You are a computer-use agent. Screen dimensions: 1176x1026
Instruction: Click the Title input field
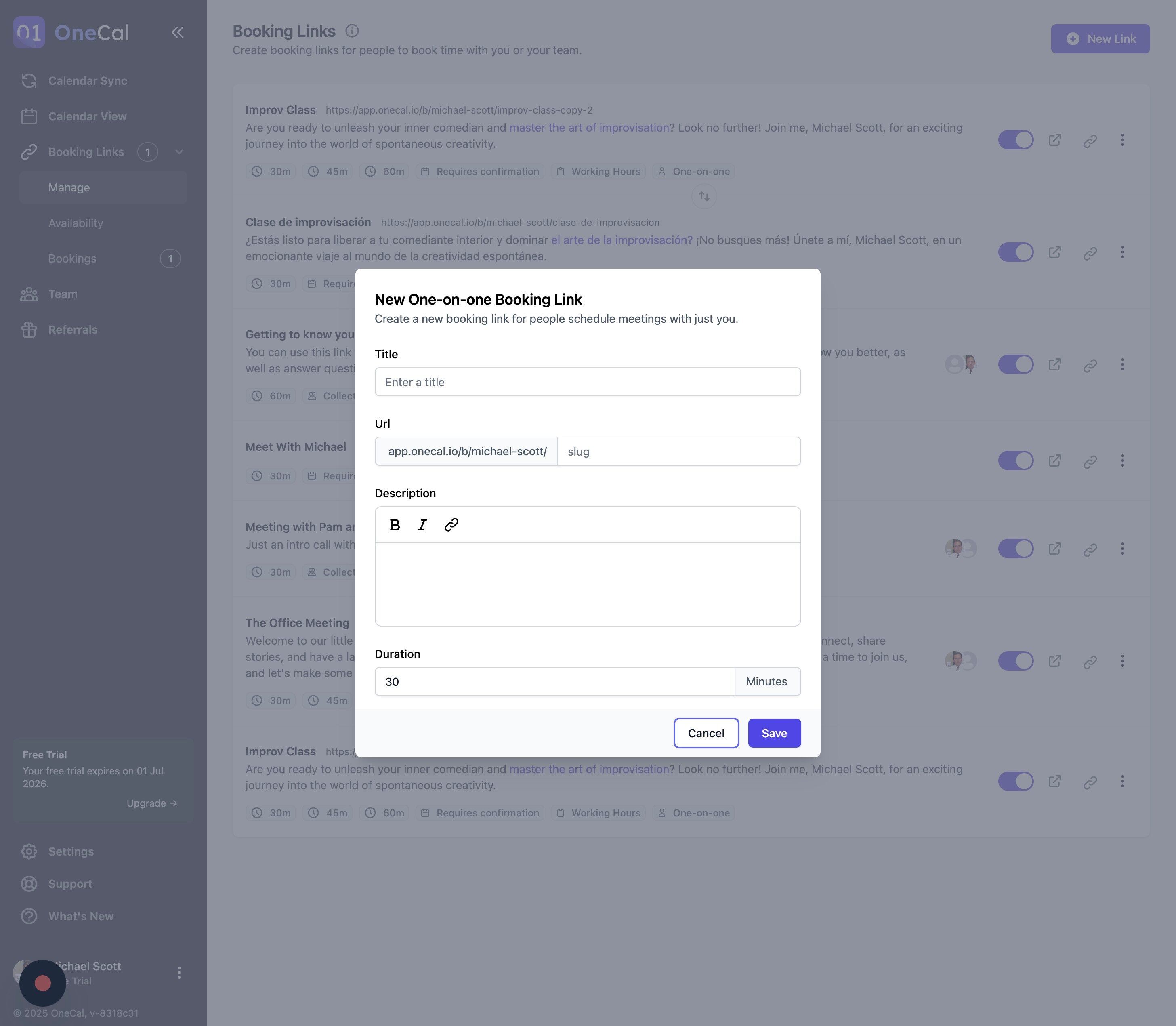pos(588,382)
